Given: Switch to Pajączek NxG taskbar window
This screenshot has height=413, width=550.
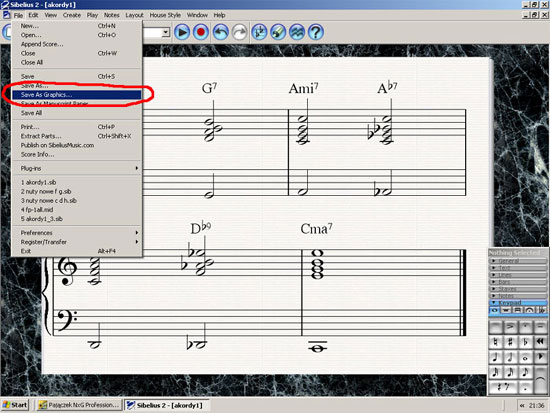Looking at the screenshot, I should 79,405.
